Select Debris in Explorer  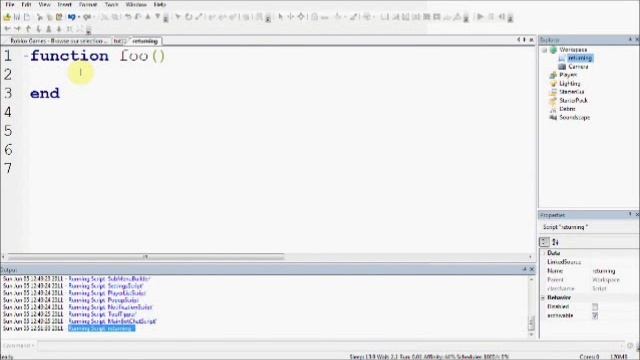coord(567,109)
